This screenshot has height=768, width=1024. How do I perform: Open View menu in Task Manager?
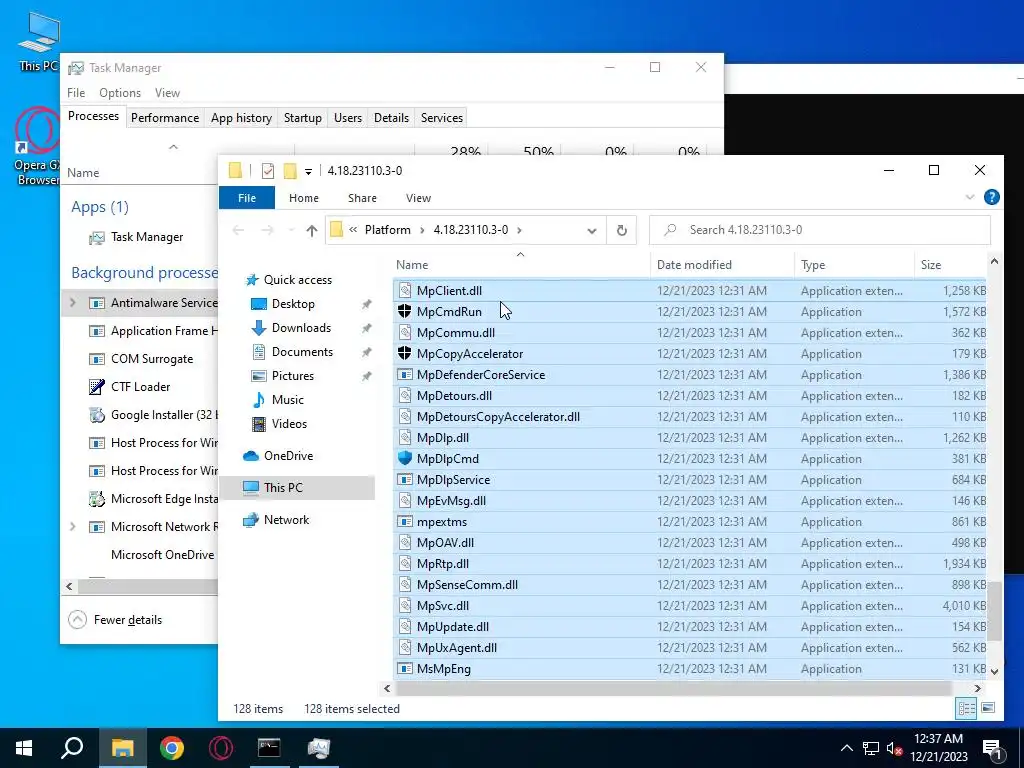click(167, 93)
